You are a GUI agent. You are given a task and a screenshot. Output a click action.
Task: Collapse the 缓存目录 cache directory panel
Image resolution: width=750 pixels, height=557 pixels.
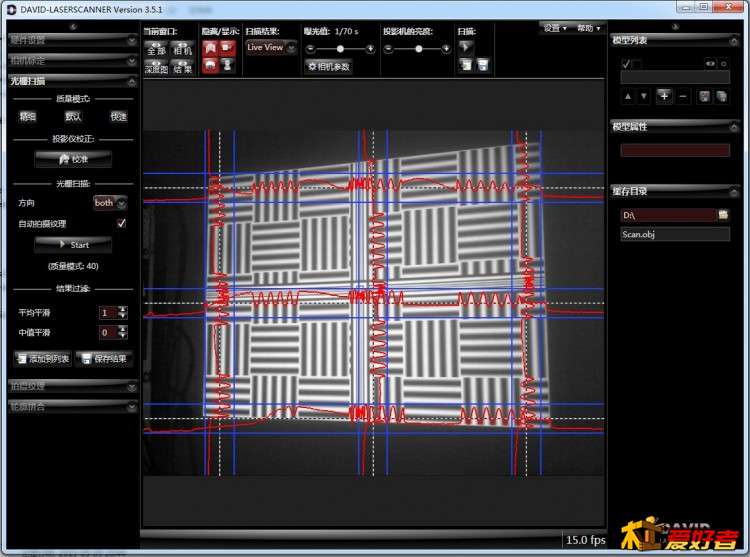tap(675, 192)
